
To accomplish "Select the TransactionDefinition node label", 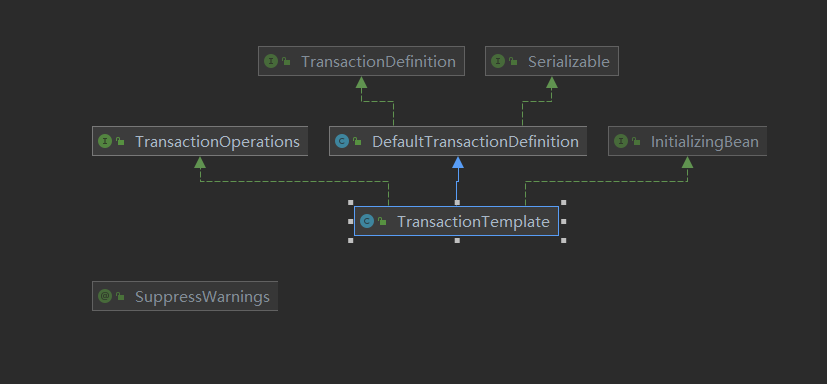I will click(x=378, y=62).
